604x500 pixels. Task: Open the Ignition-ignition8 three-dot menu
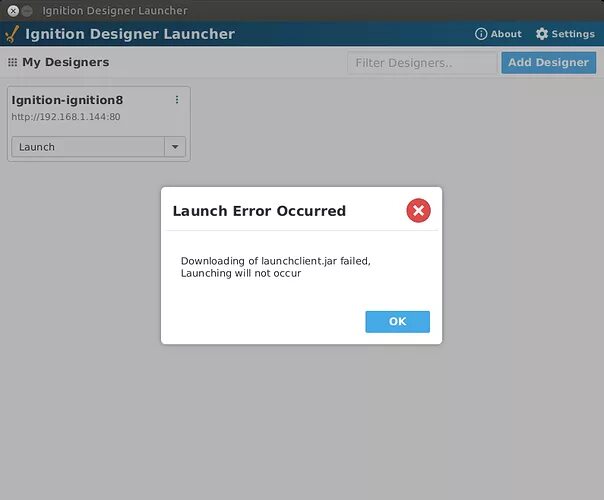click(x=177, y=100)
